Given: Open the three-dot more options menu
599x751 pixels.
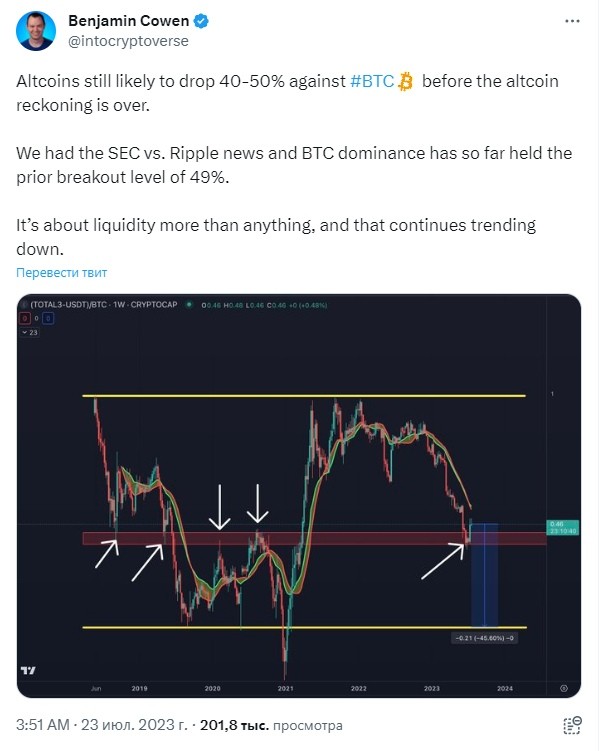Looking at the screenshot, I should (x=572, y=21).
